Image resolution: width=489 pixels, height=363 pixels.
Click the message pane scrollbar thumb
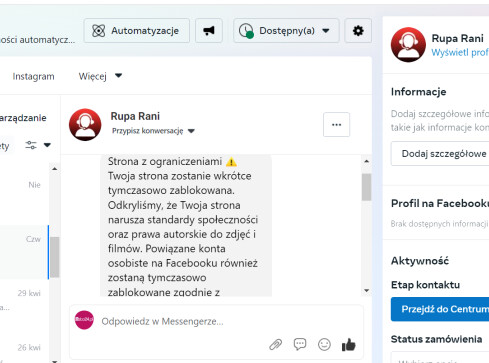coord(366,187)
